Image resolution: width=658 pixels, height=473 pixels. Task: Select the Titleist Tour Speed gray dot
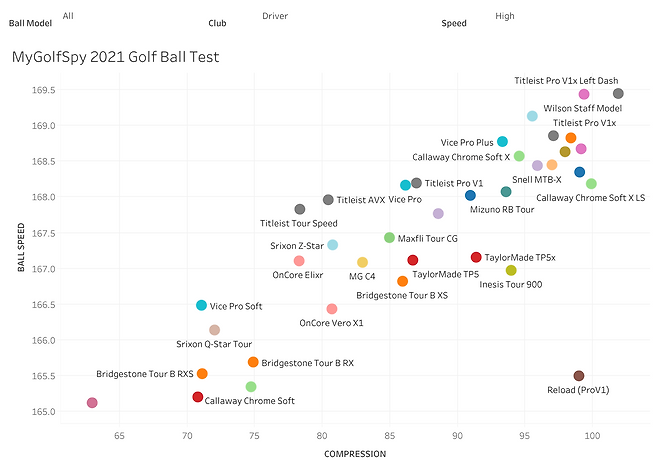click(300, 209)
